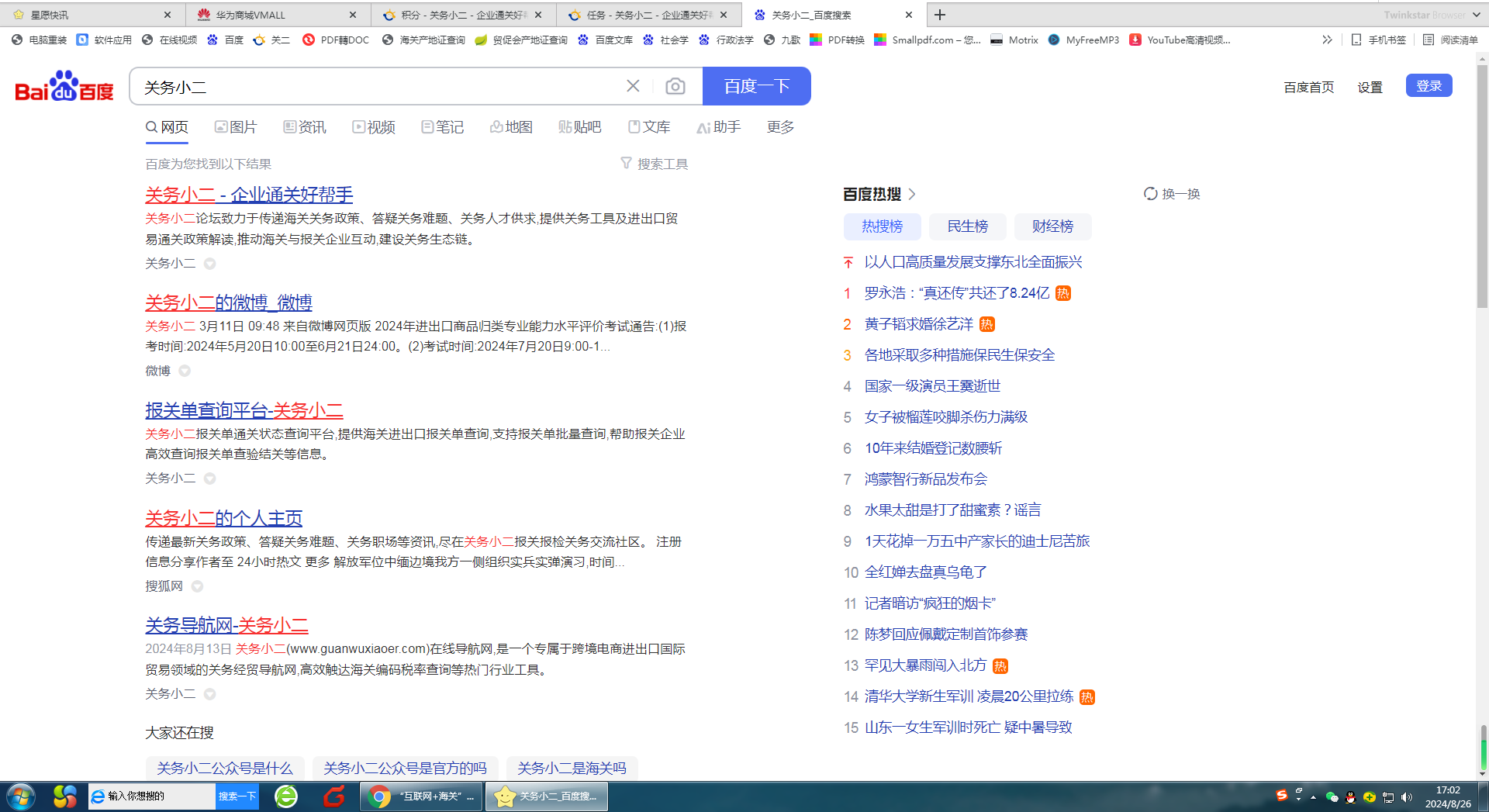This screenshot has width=1489, height=812.
Task: Expand bookmarks overflow chevron
Action: coord(1327,40)
